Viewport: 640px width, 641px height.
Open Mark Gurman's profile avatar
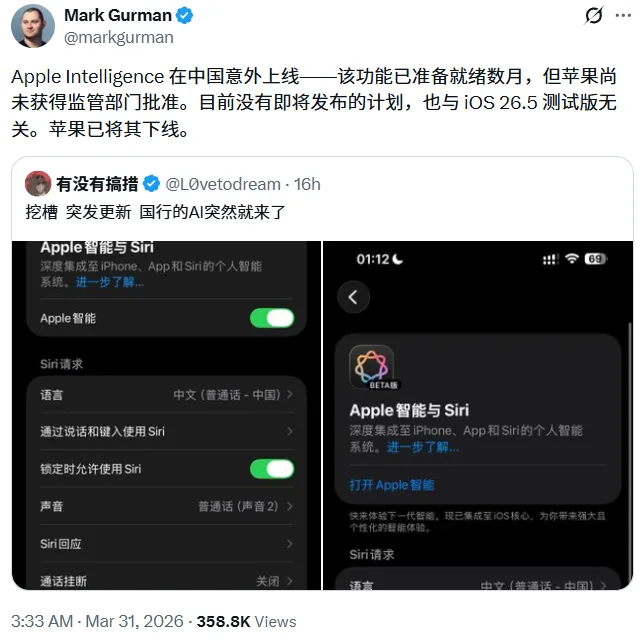[33, 26]
